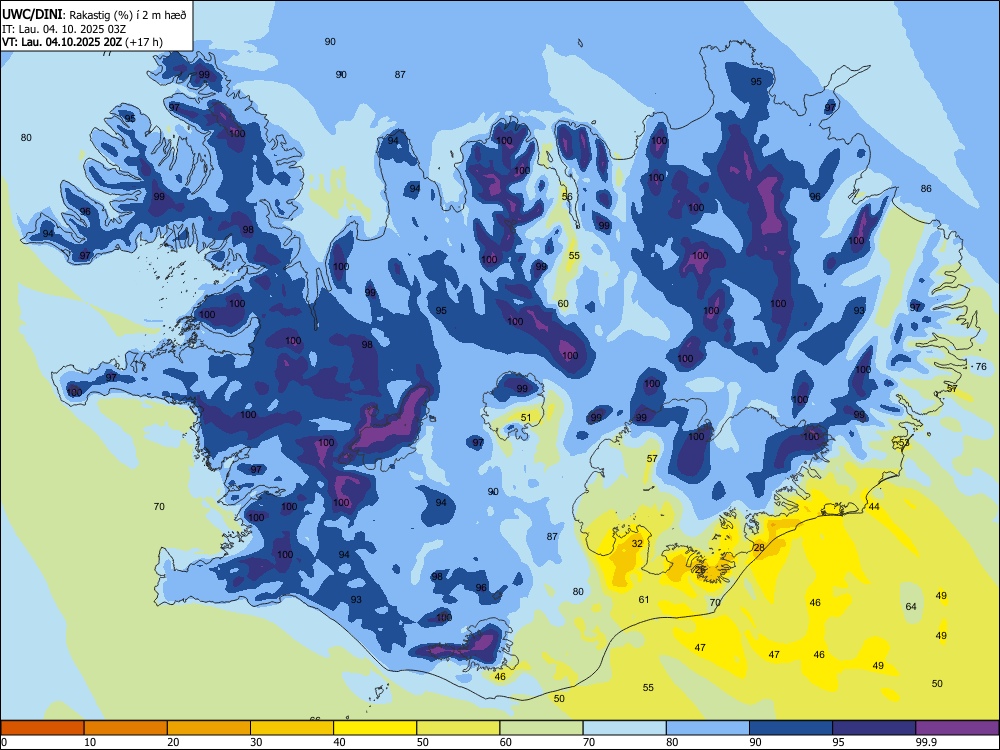Viewport: 1000px width, 750px height.
Task: Click the light green 60–70 legend swatch
Action: click(541, 728)
